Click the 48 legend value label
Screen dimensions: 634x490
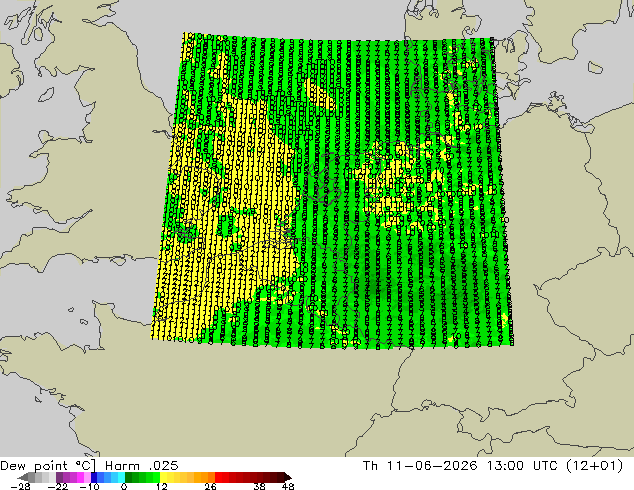coord(288,486)
